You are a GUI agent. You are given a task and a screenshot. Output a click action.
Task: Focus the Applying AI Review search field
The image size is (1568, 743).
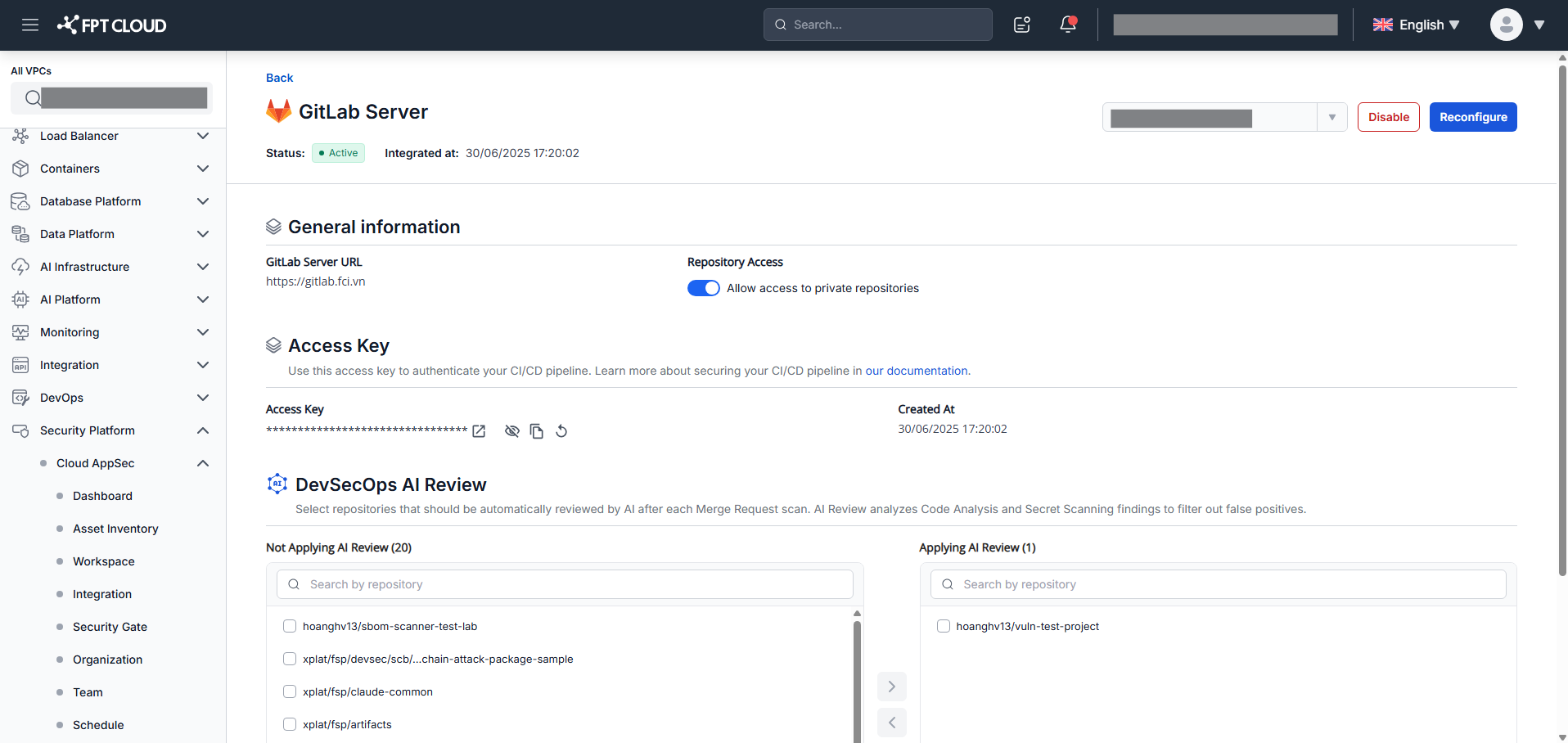(x=1218, y=584)
